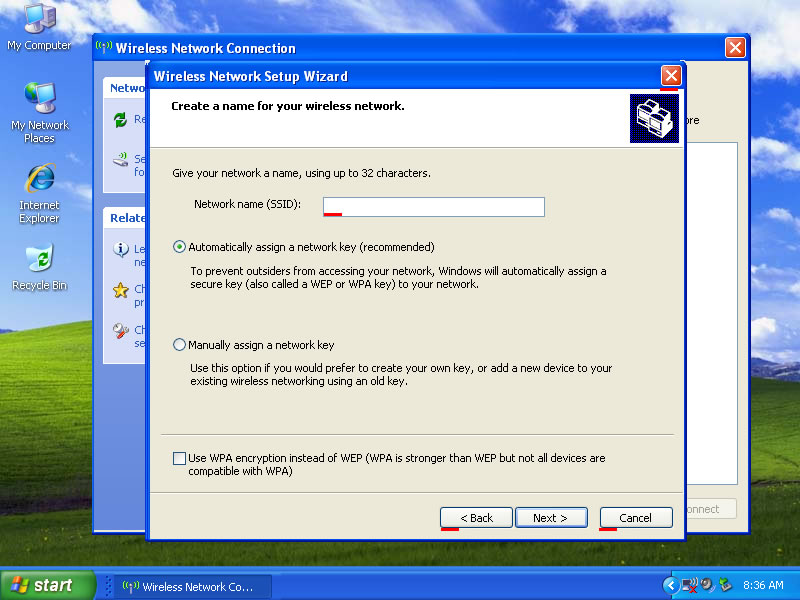Click Wireless Network Co... taskbar button
Image resolution: width=800 pixels, height=600 pixels.
(192, 586)
